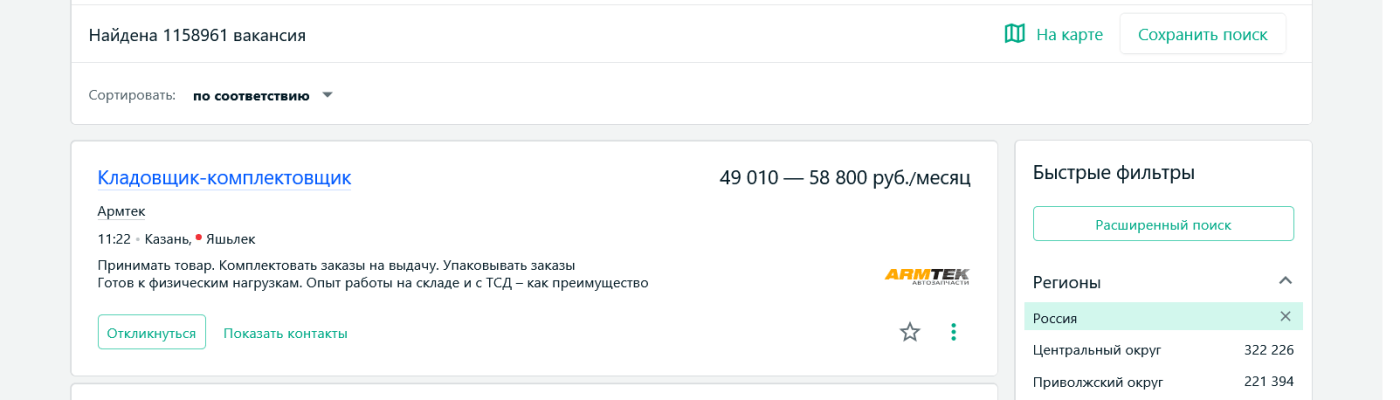Screen dimensions: 1400x400
Task: Open map view via the map icon
Action: click(1014, 34)
